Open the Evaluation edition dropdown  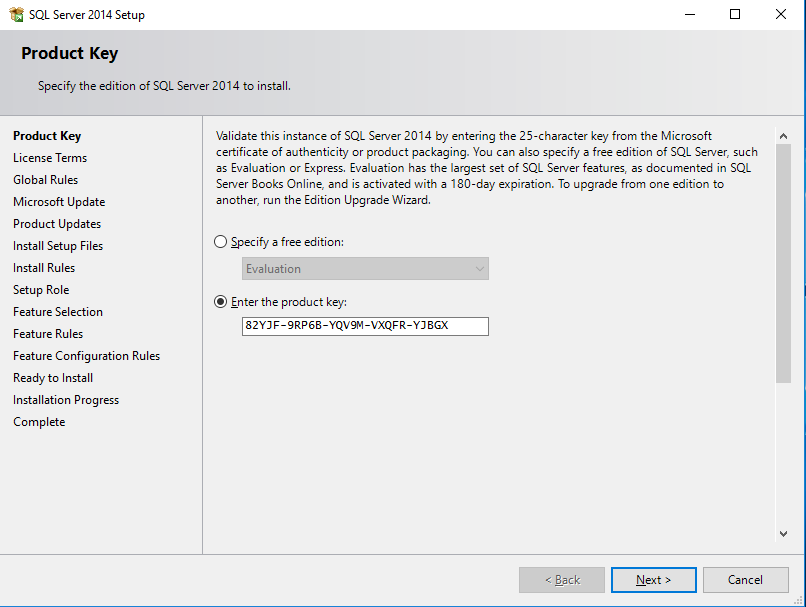tap(478, 268)
